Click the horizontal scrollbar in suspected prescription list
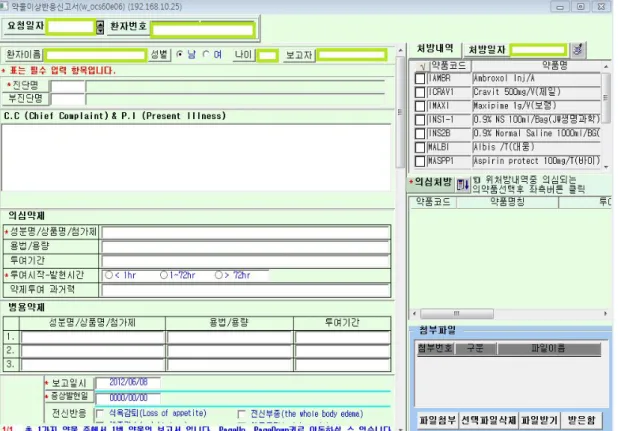Image resolution: width=618 pixels, height=431 pixels. (x=457, y=314)
